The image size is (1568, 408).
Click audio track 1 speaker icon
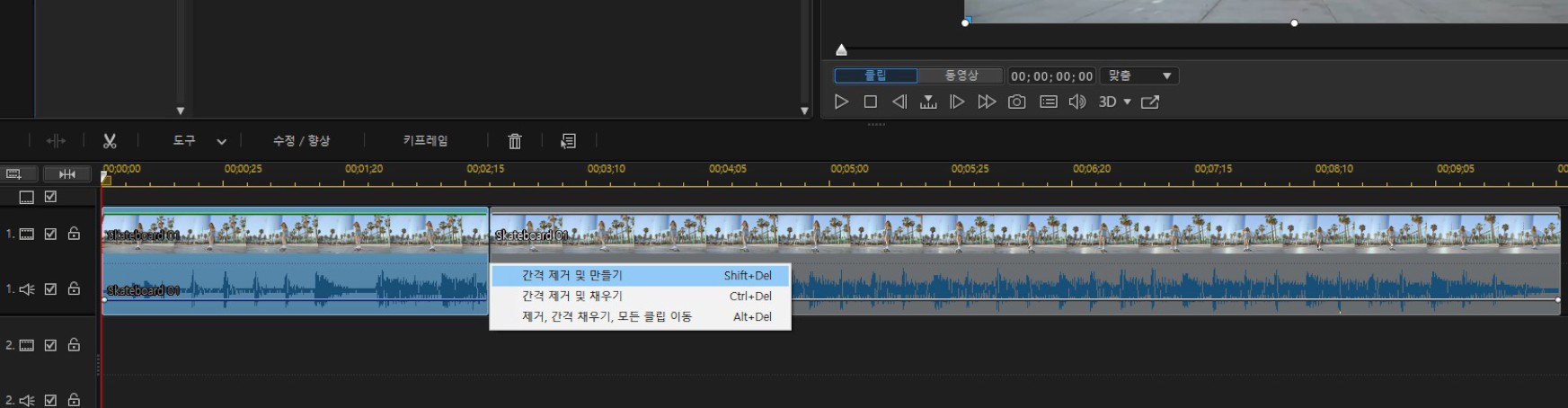[x=27, y=289]
